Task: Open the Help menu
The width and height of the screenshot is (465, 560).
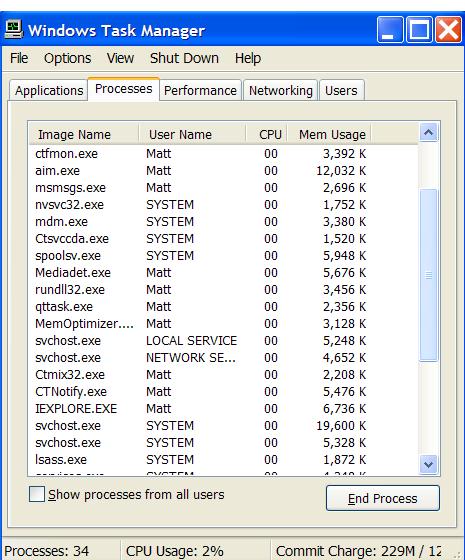Action: [x=248, y=58]
